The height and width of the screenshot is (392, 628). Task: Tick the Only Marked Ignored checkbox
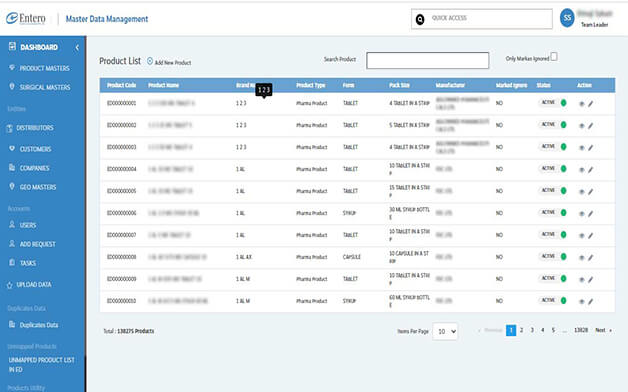point(554,57)
